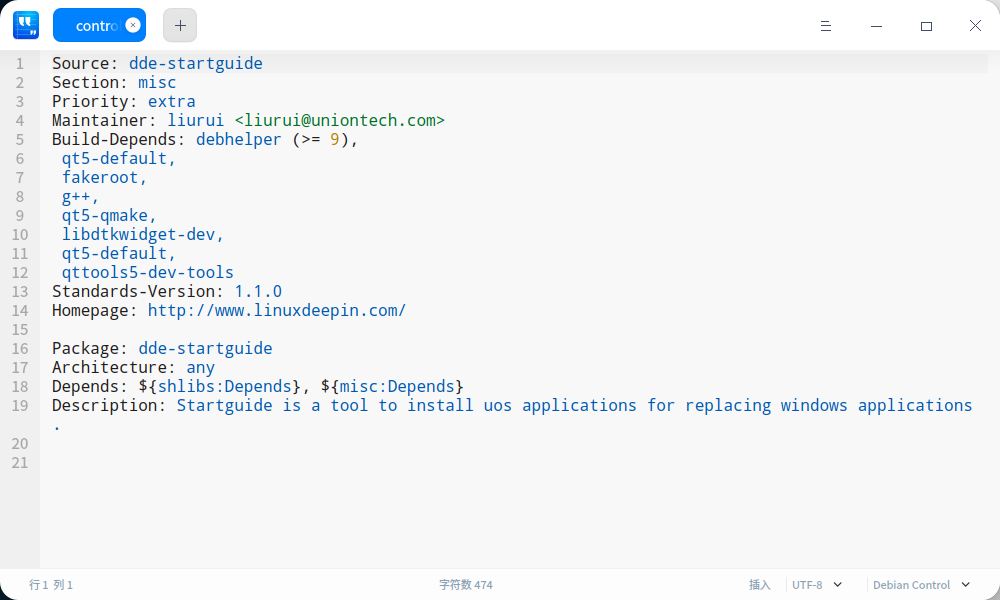Click line number 19 in gutter
The width and height of the screenshot is (1000, 600).
coord(20,406)
